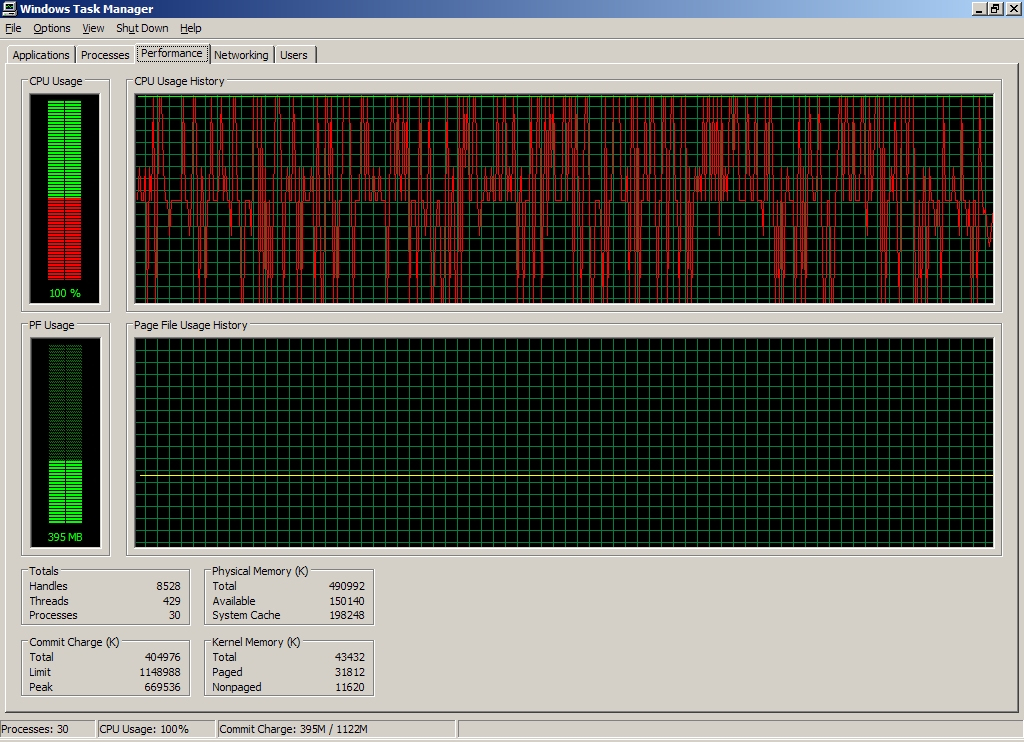Click the '395 MB' PF readout

65,537
